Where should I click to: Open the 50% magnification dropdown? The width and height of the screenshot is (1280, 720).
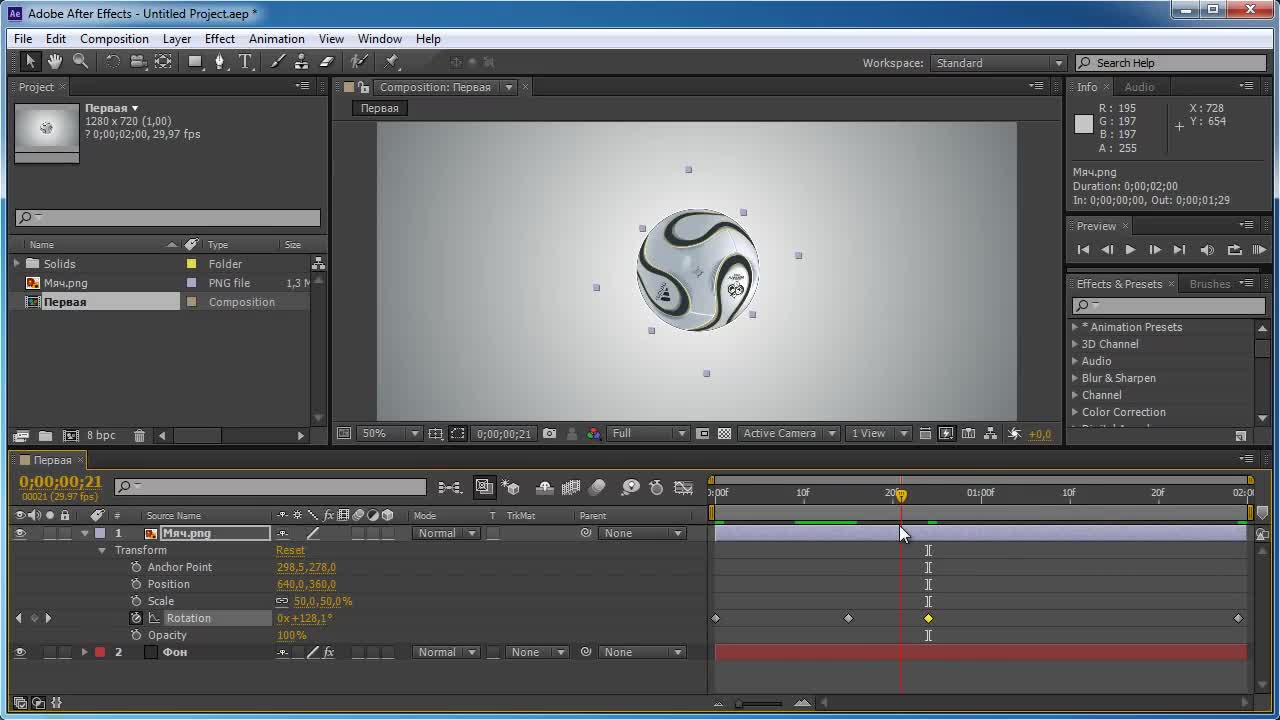pos(391,434)
